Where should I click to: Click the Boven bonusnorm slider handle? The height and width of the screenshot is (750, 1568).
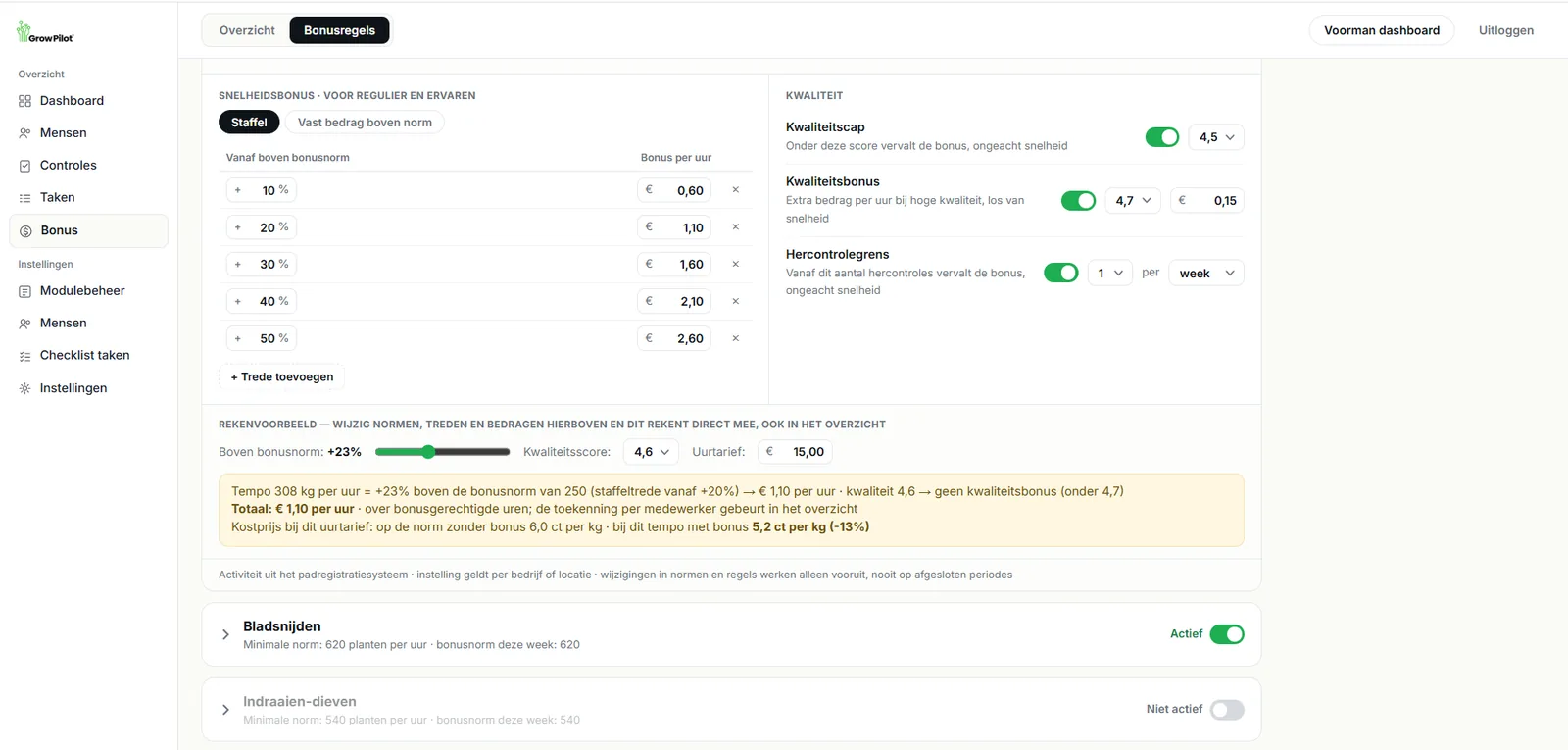click(x=428, y=452)
